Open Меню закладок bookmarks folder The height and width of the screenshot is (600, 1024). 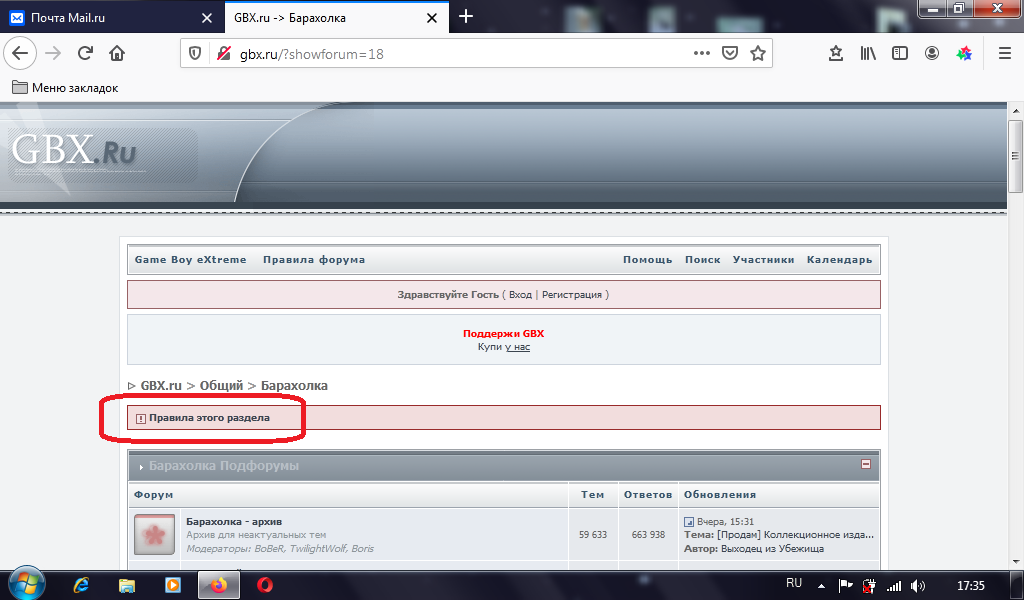[65, 87]
